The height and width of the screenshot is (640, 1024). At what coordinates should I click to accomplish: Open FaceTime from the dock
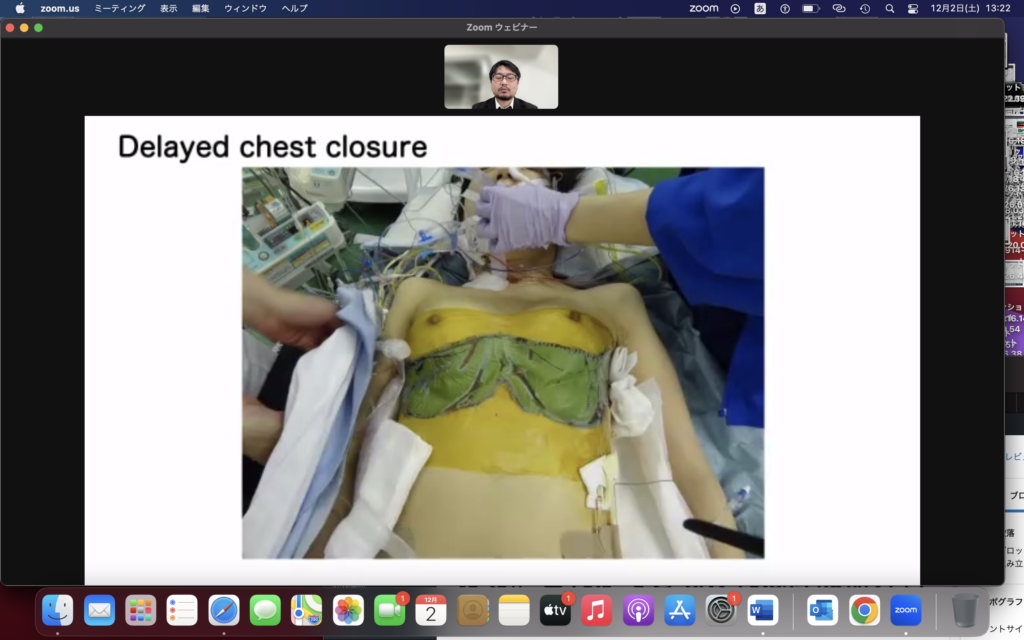coord(389,609)
